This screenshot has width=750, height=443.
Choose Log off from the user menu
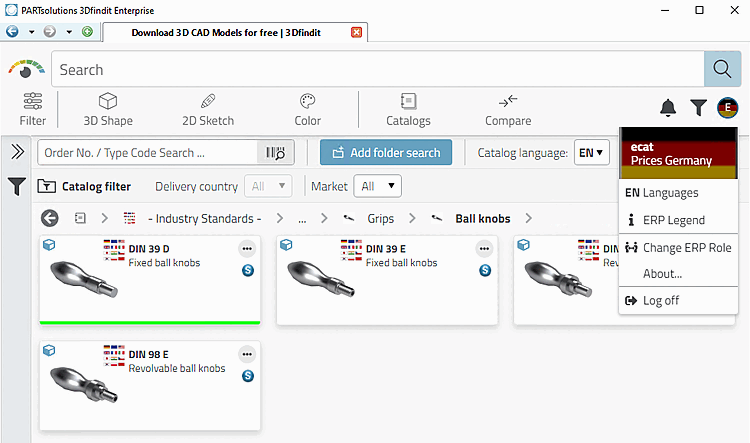pyautogui.click(x=661, y=300)
